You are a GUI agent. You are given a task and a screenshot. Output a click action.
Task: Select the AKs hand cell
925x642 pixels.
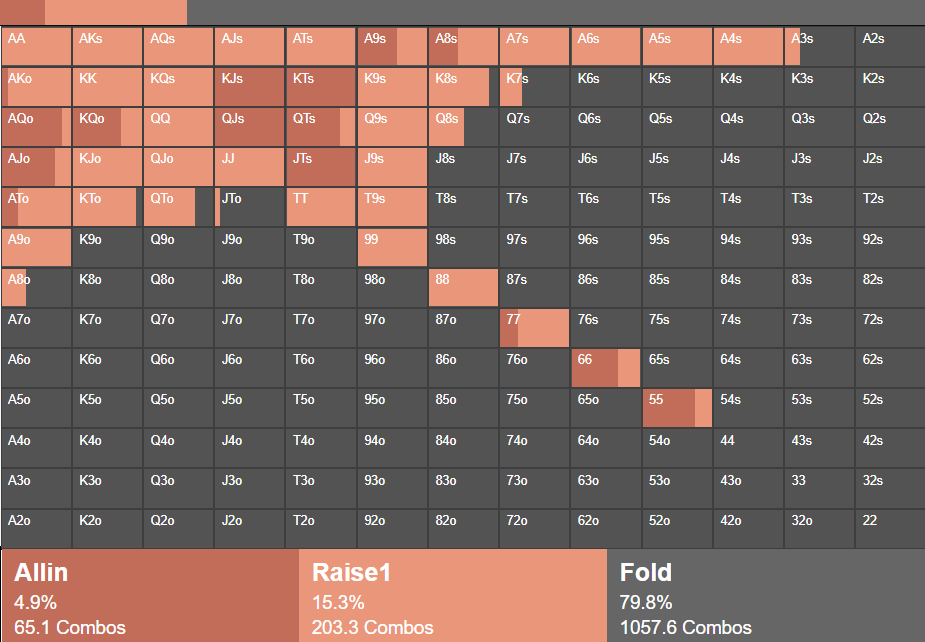[107, 46]
